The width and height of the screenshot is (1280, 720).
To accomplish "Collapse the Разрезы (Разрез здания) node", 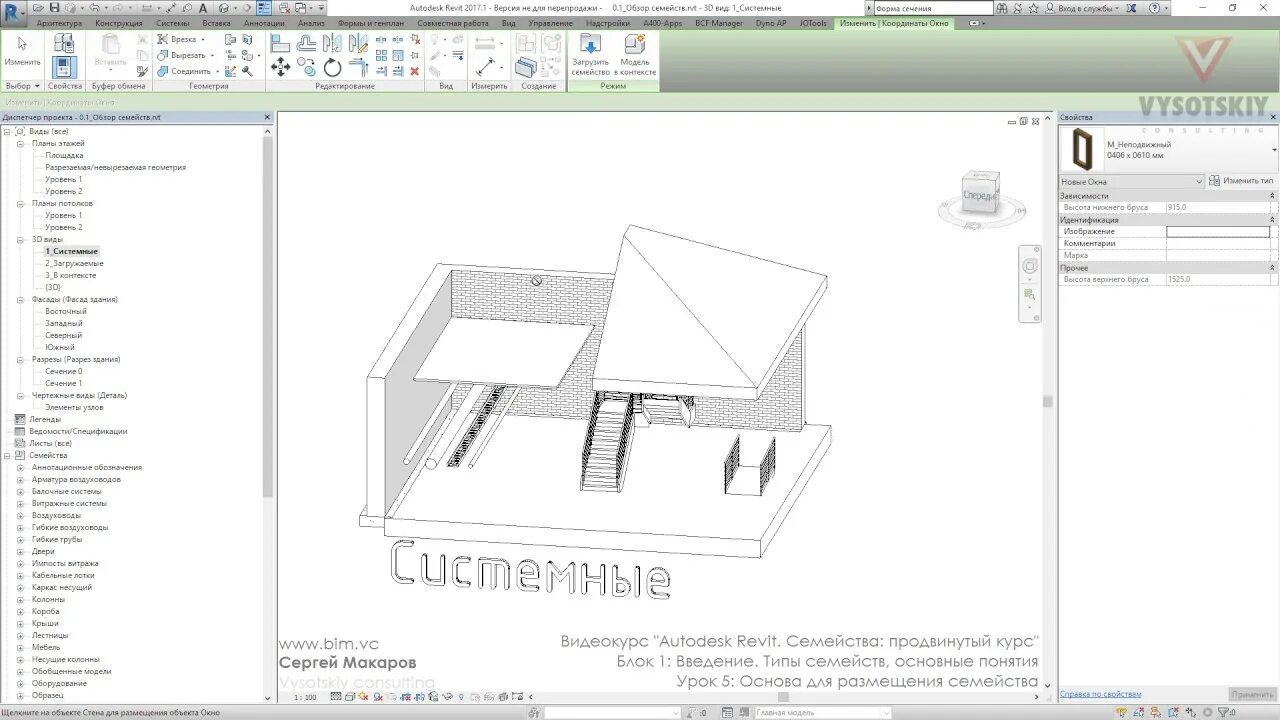I will click(20, 359).
